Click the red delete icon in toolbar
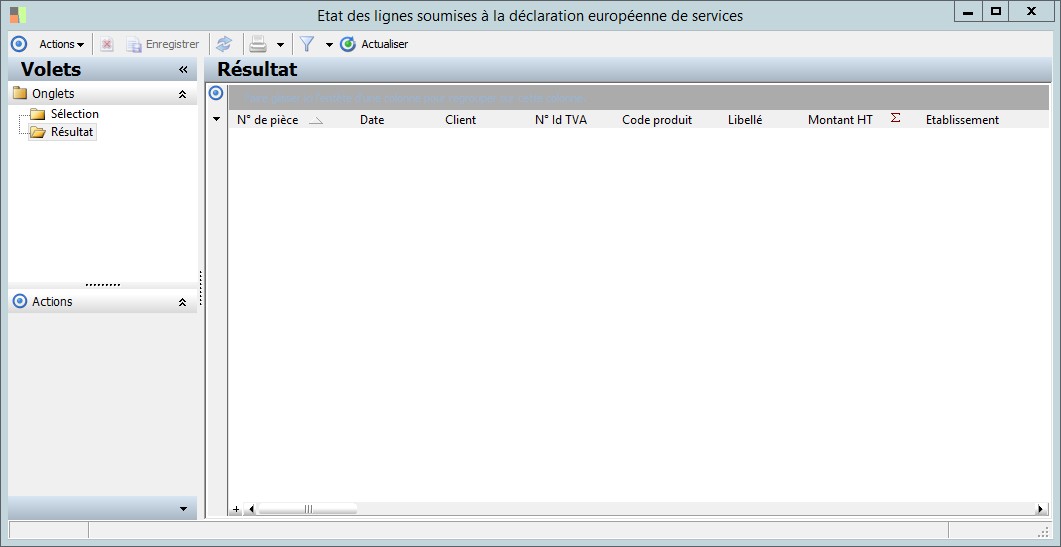This screenshot has height=547, width=1061. 106,44
